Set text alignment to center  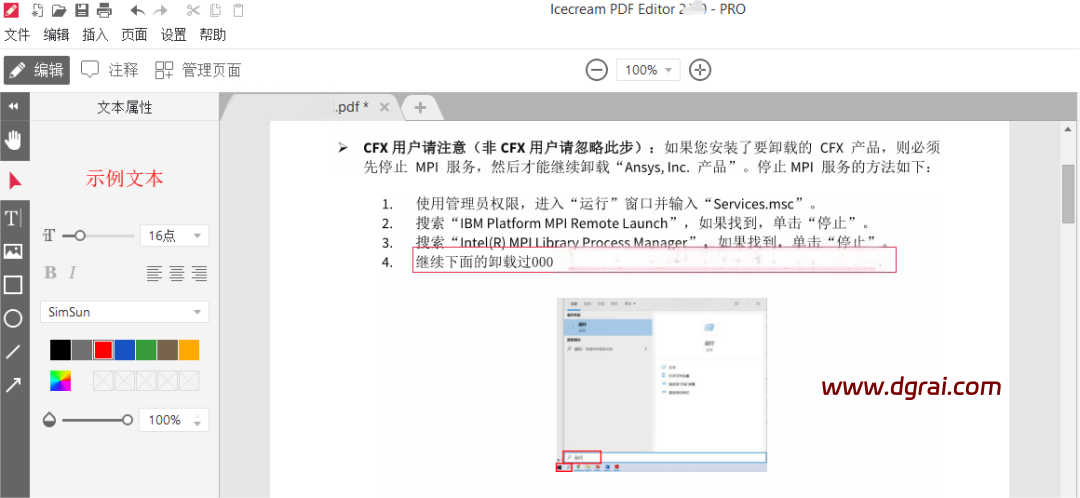tap(177, 273)
